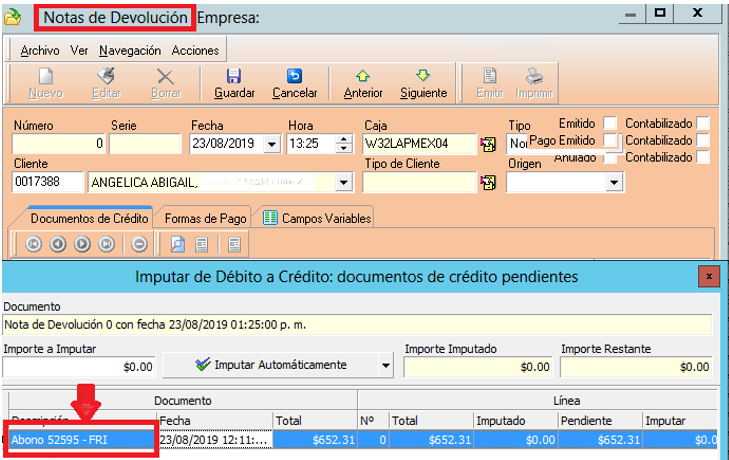Check the Pago Emitido checkbox
729x460 pixels.
610,141
